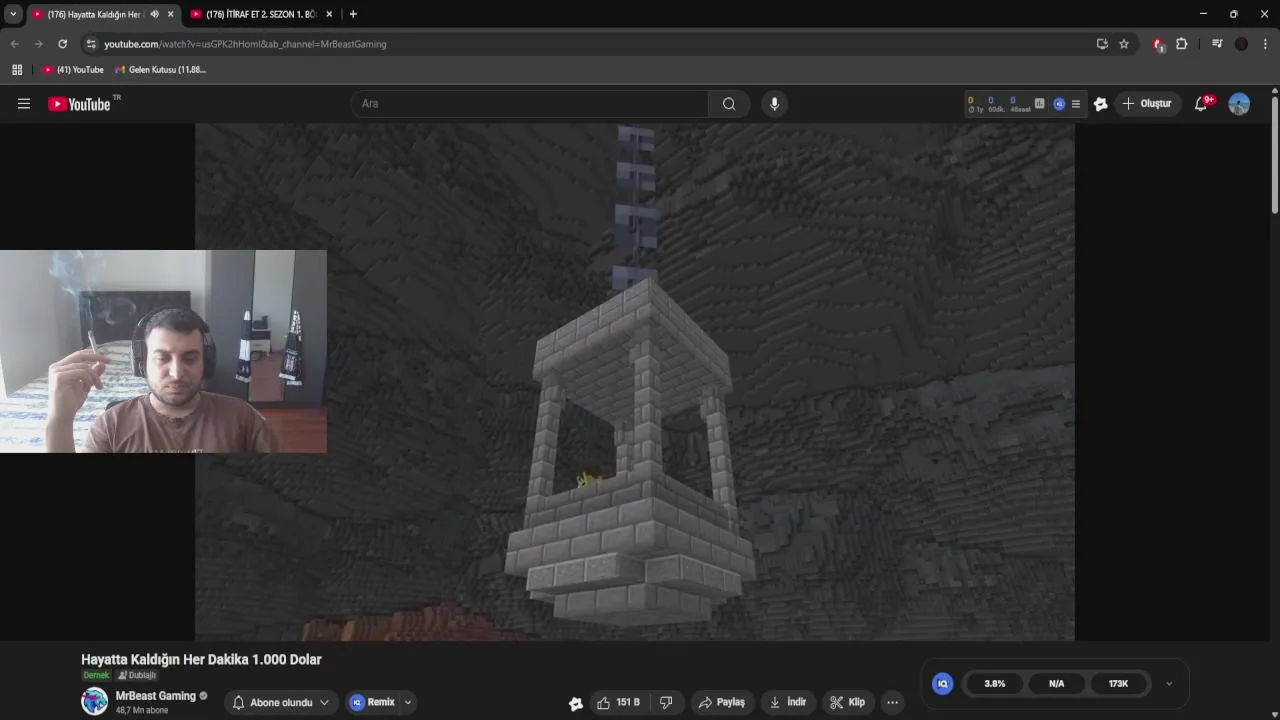1280x720 pixels.
Task: Open the Oluştur create button
Action: (x=1147, y=104)
